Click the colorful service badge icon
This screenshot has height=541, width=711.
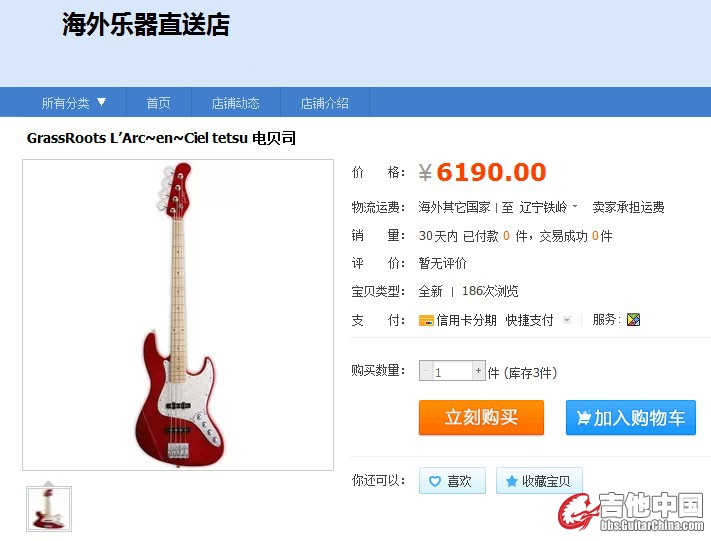click(x=633, y=320)
